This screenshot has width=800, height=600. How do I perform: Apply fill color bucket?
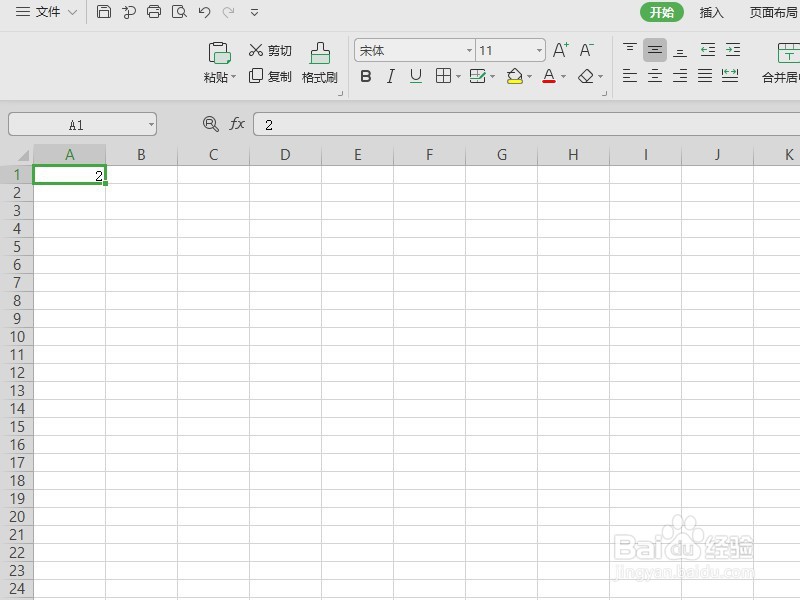514,77
